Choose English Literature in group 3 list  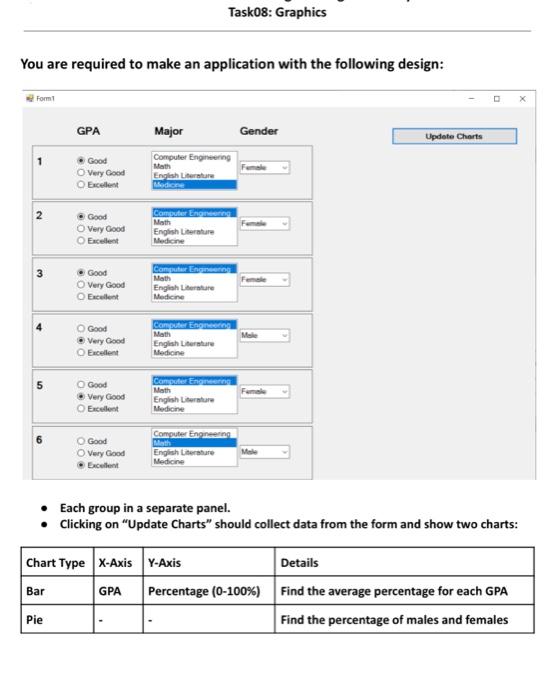pyautogui.click(x=194, y=288)
